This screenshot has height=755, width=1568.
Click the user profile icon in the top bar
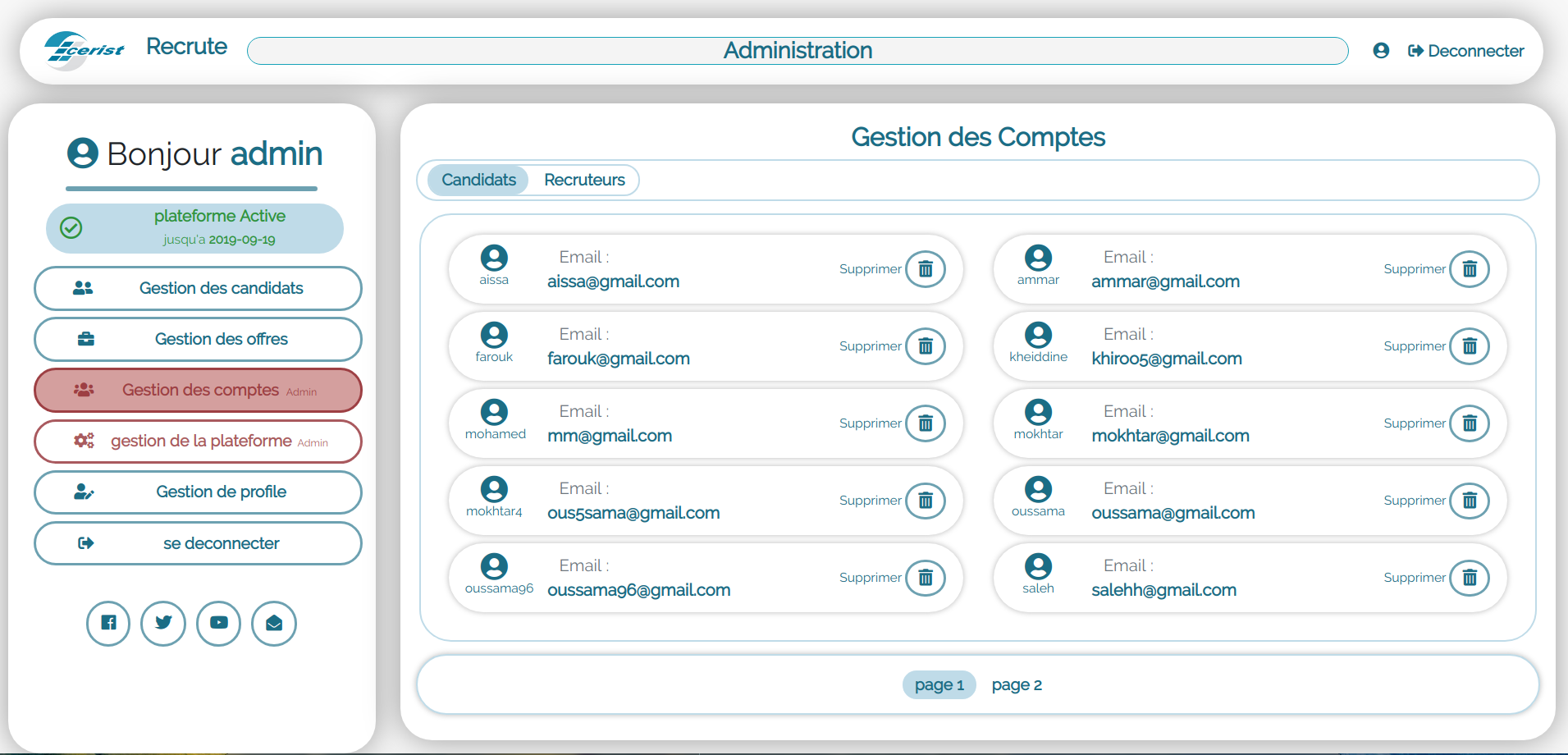click(x=1381, y=51)
